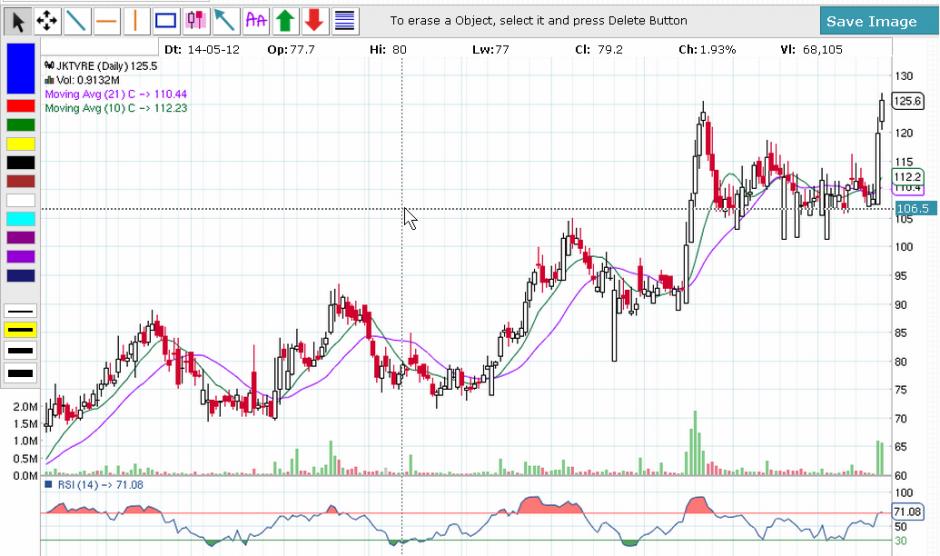
Task: Click the 106.5 crosshair price label
Action: coord(915,209)
